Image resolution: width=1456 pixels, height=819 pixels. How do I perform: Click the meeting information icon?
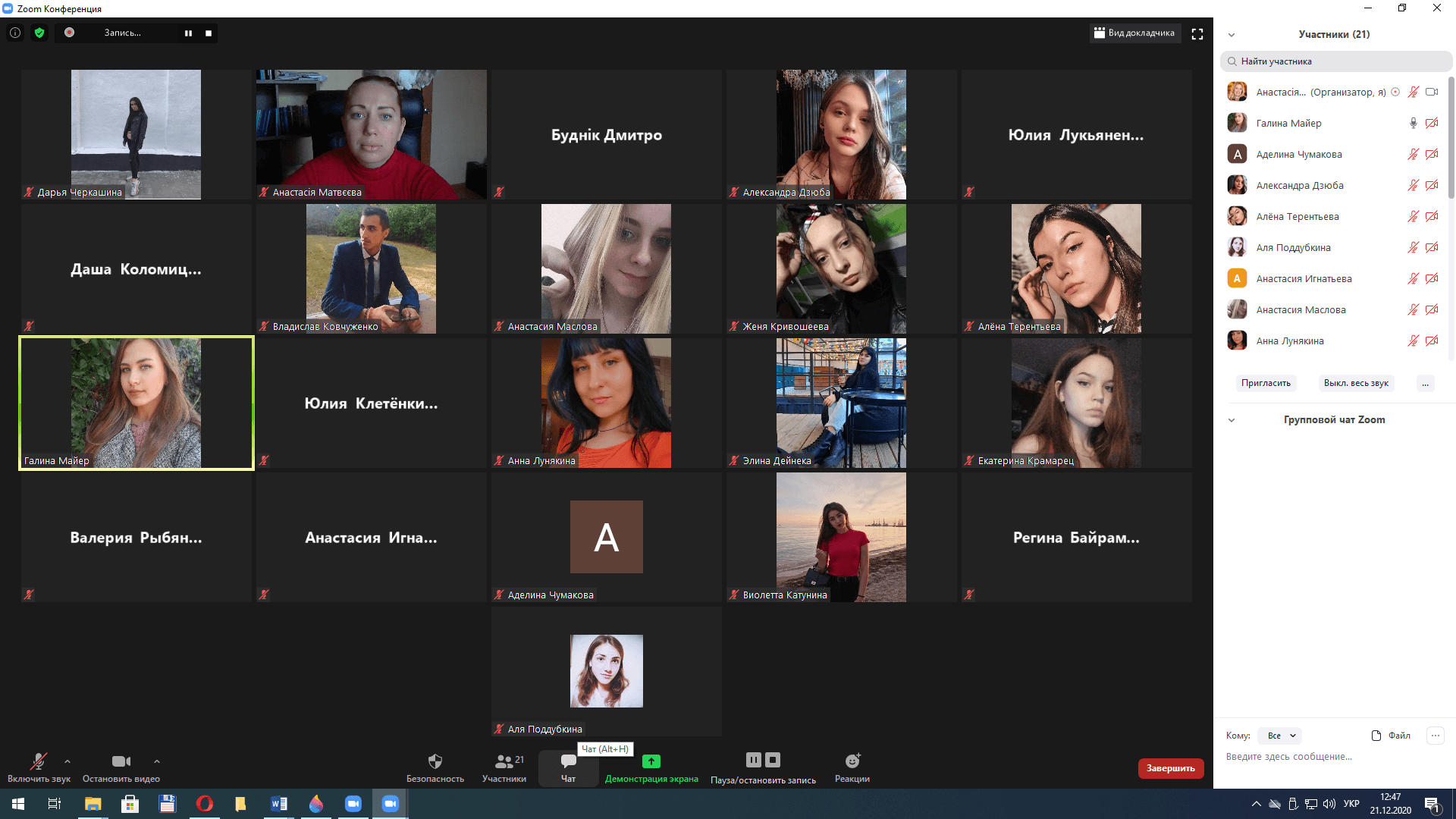(x=15, y=33)
